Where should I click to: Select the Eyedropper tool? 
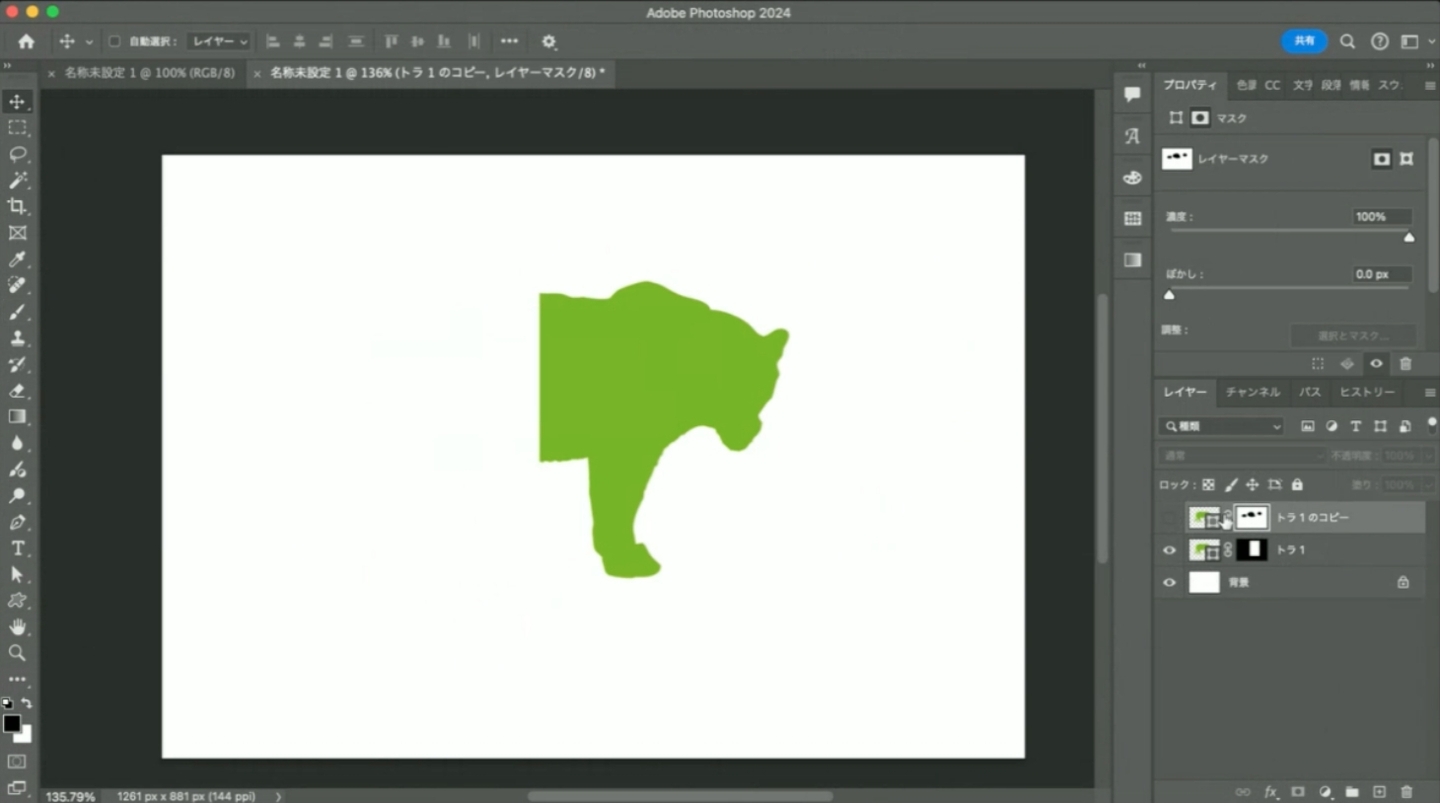[17, 259]
